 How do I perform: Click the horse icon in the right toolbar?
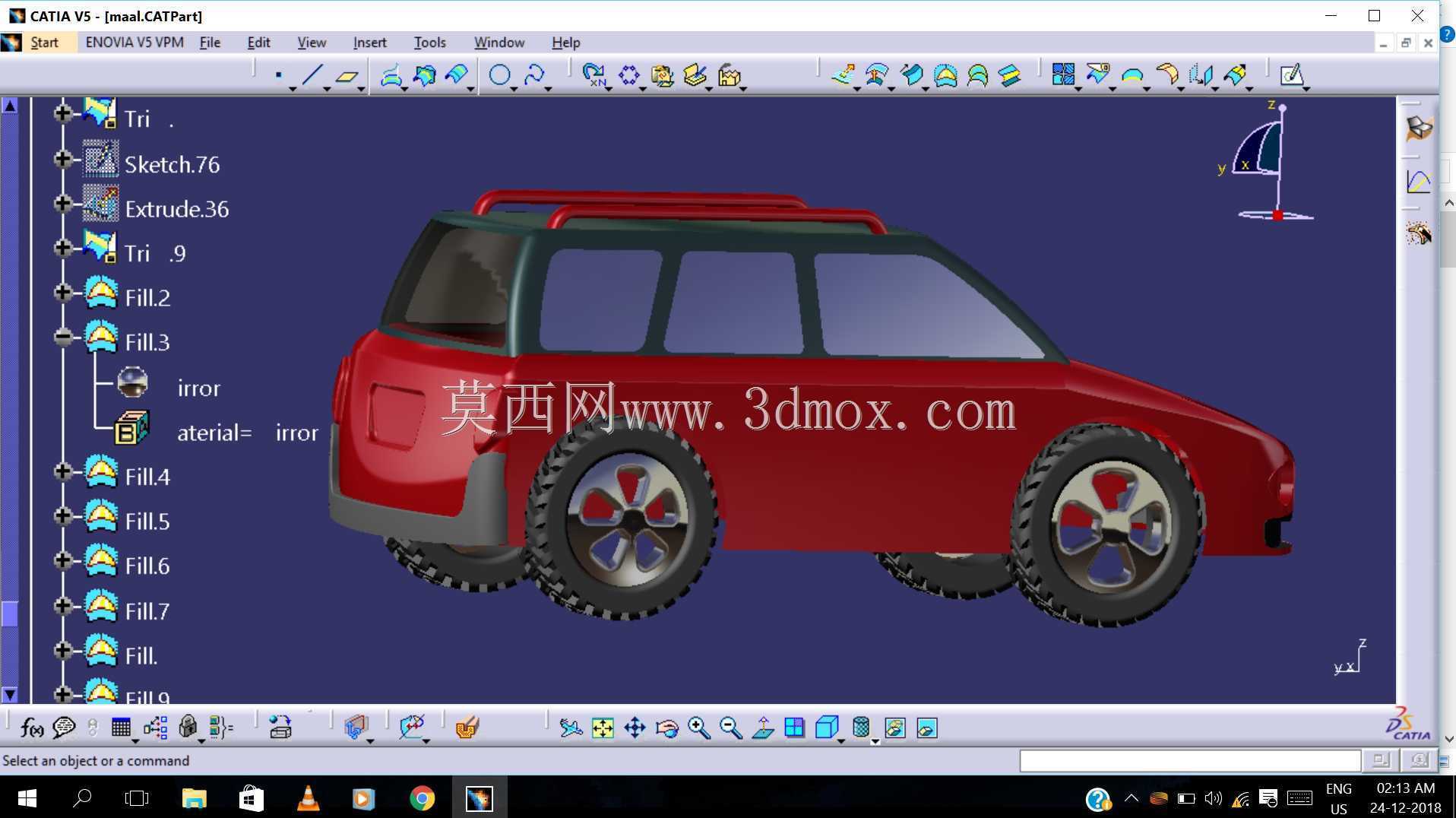(1418, 233)
